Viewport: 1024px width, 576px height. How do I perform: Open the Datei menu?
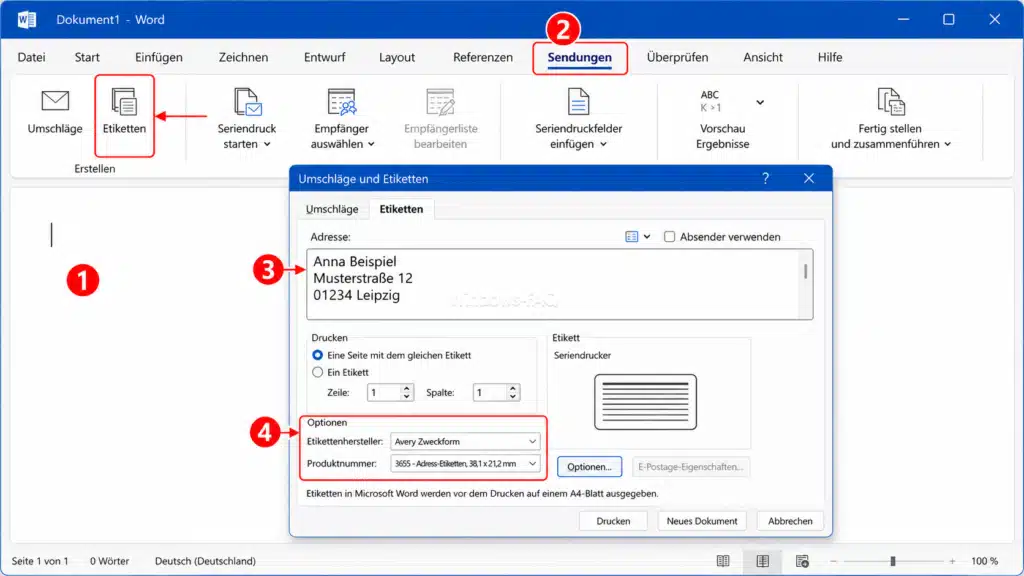pos(31,57)
